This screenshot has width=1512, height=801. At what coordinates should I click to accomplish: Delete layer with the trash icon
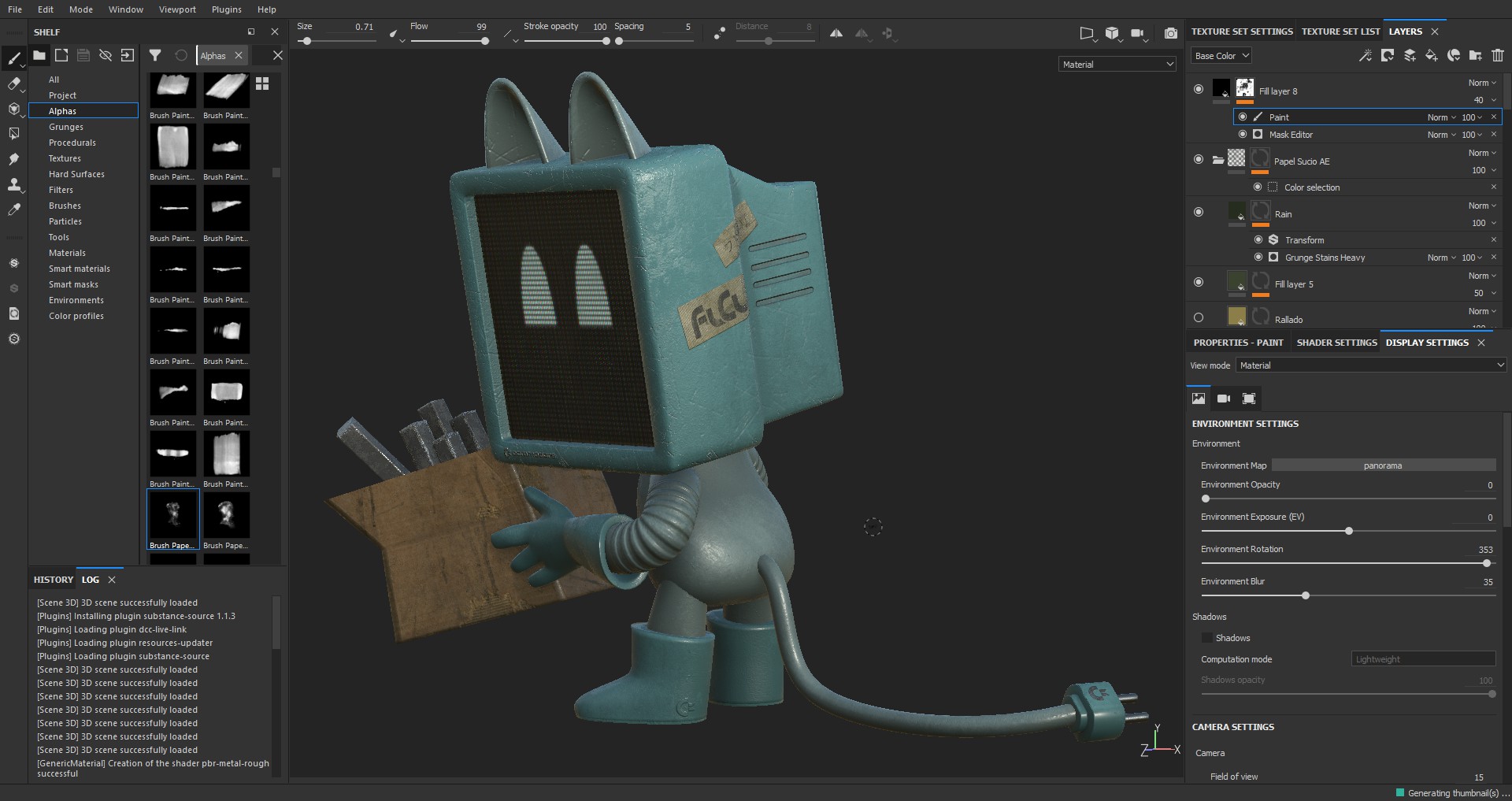tap(1498, 55)
